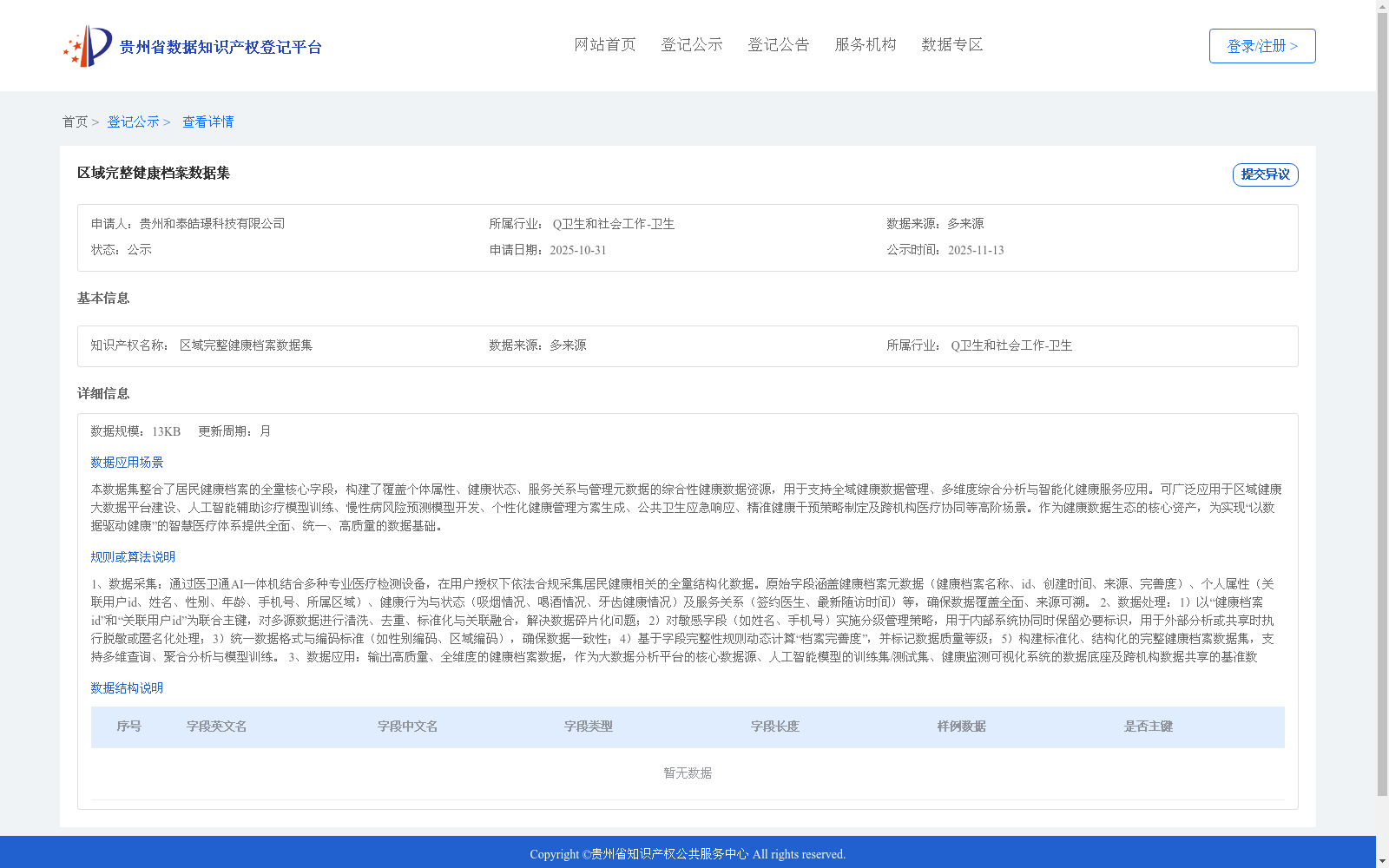Open the 数据专区 nav item
Image resolution: width=1389 pixels, height=868 pixels.
tap(952, 45)
